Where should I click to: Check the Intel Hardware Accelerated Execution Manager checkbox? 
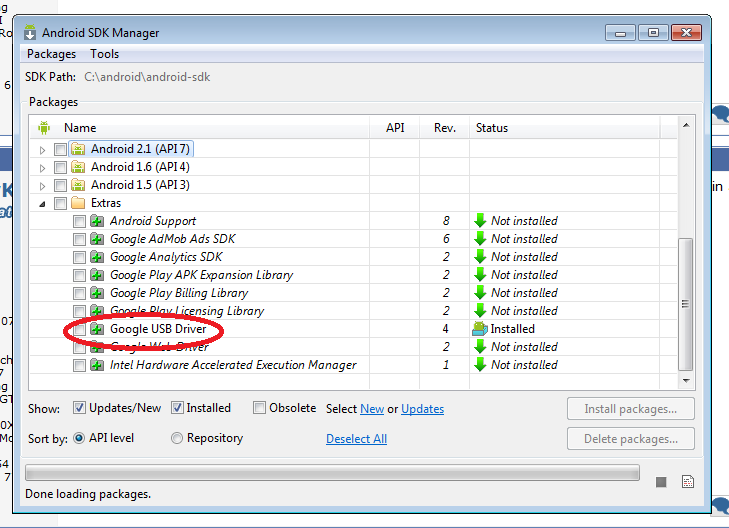click(79, 365)
